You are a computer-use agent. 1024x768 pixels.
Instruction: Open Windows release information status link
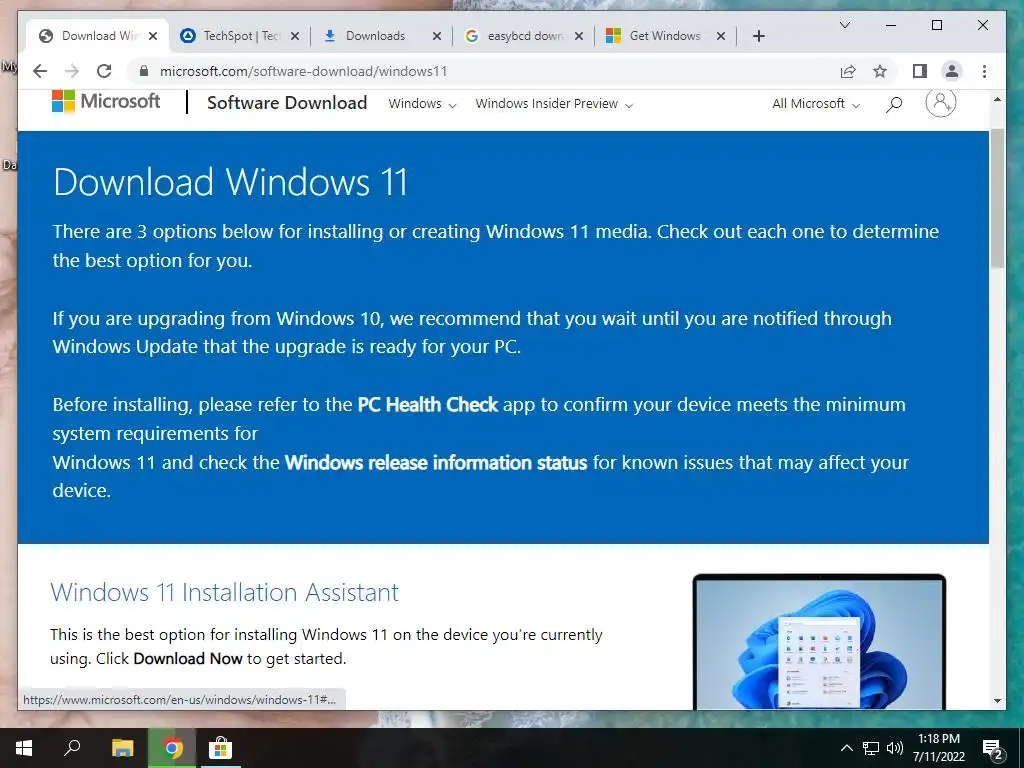click(436, 463)
